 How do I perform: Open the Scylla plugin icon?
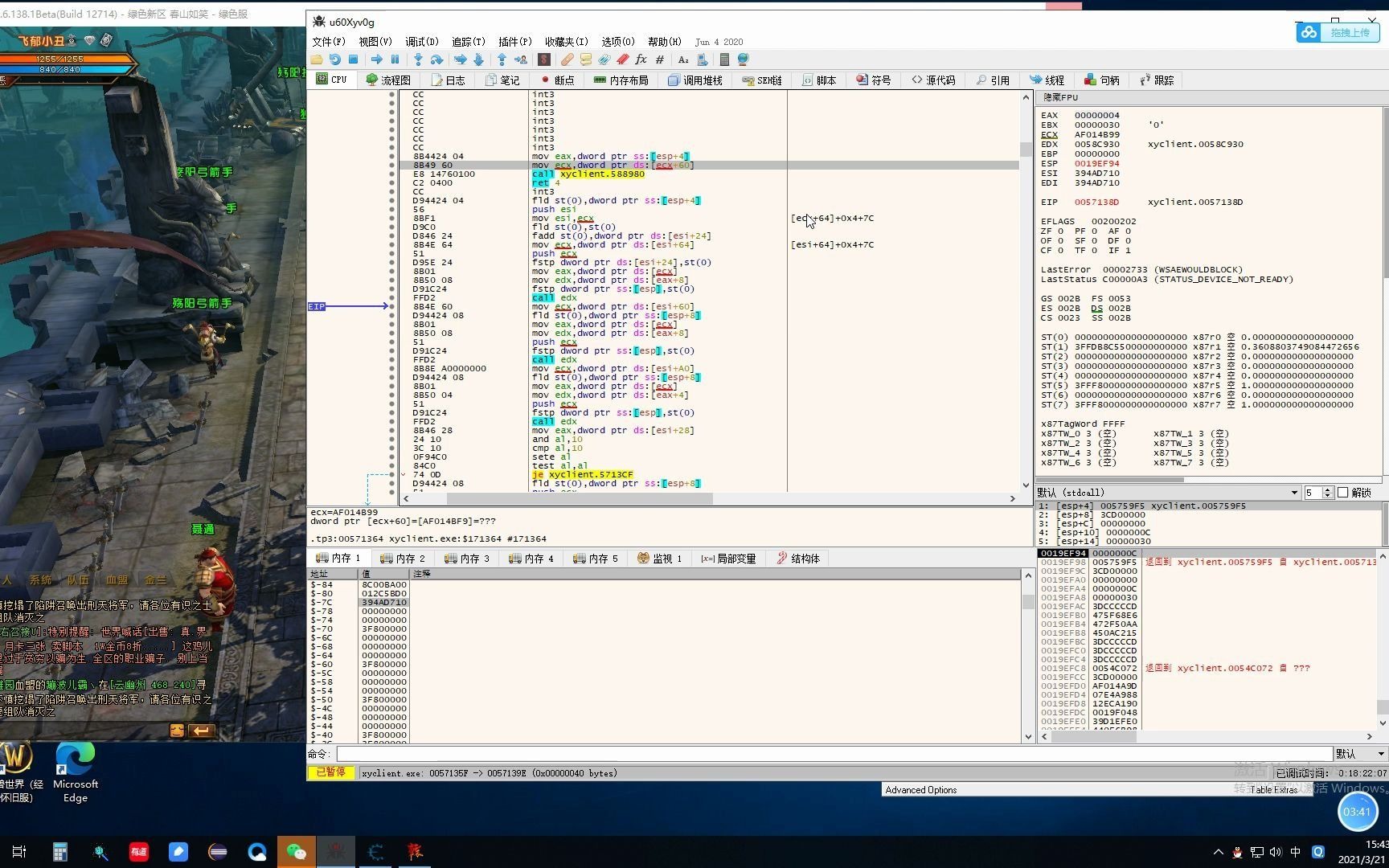pyautogui.click(x=544, y=59)
